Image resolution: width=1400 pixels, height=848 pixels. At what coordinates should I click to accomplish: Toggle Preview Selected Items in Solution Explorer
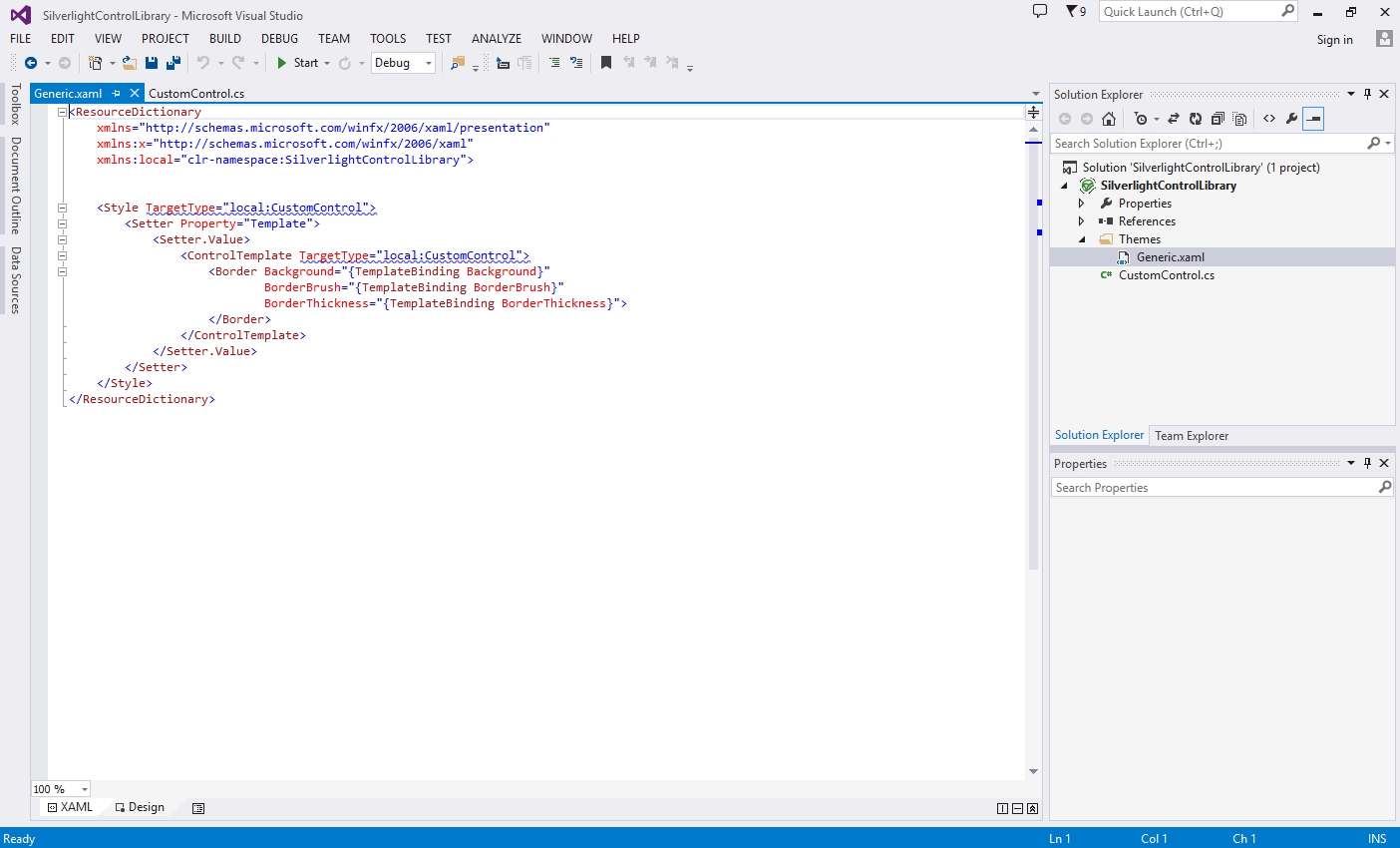point(1313,119)
